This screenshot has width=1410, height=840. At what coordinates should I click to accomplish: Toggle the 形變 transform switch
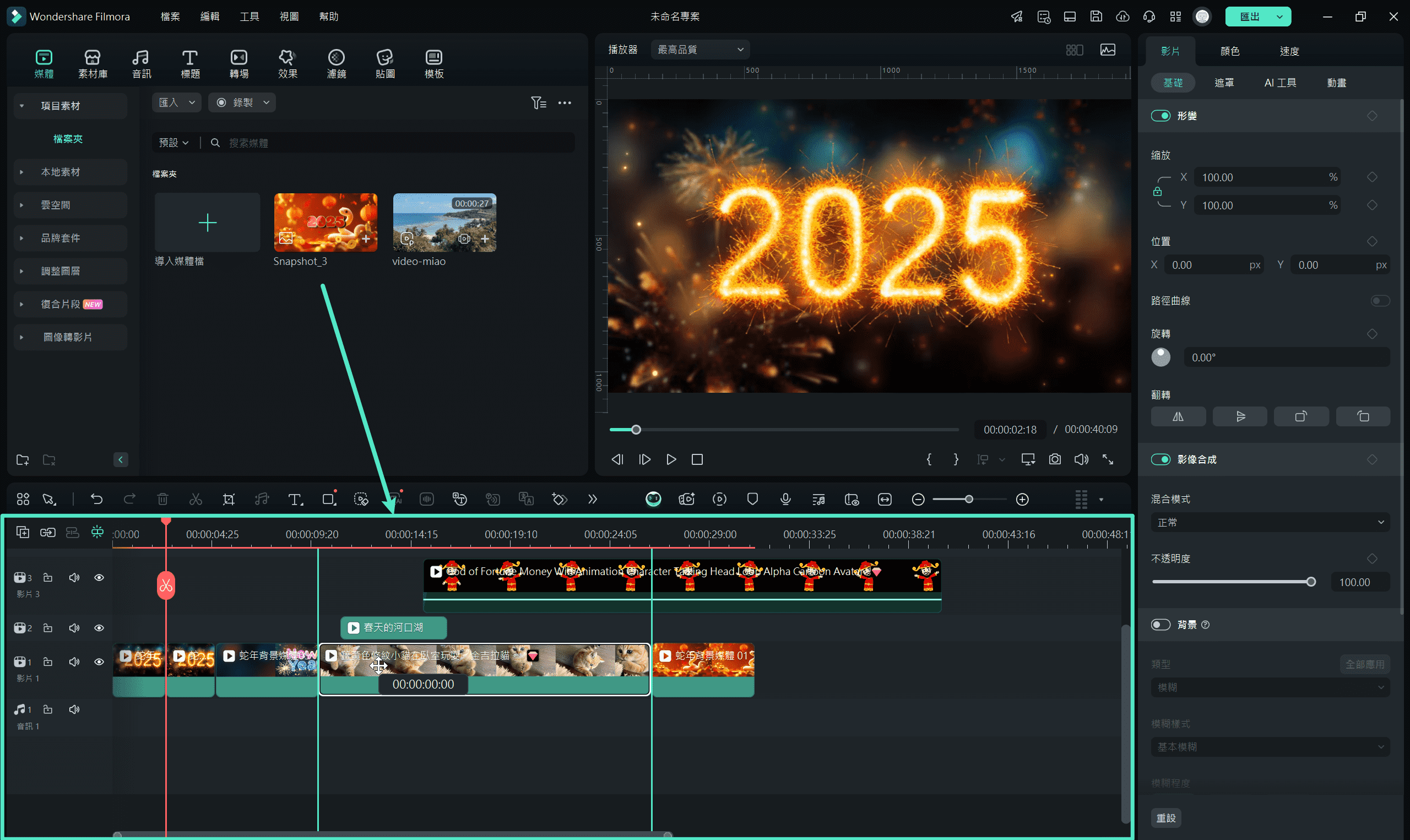[x=1160, y=116]
